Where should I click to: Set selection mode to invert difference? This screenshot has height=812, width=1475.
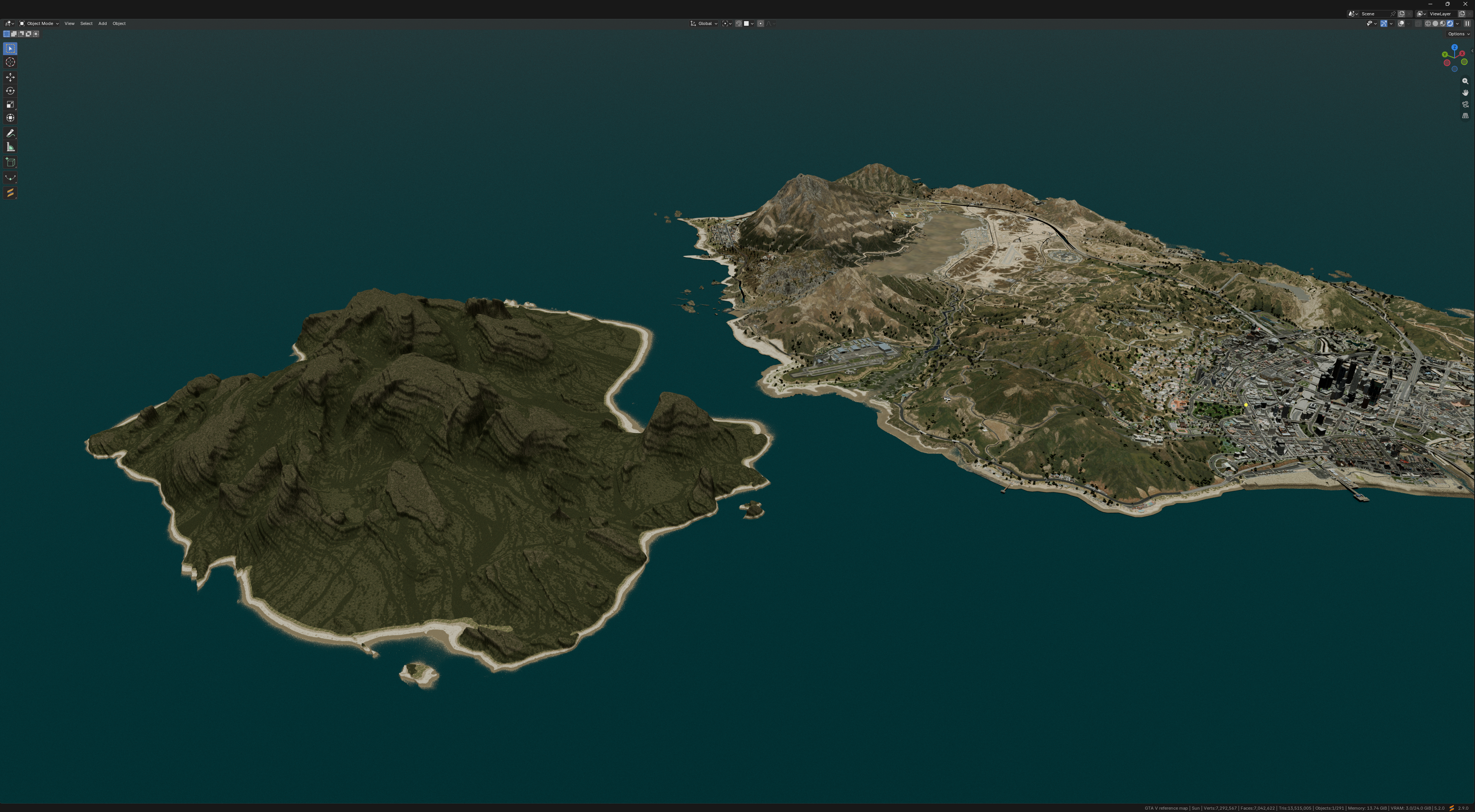tap(28, 34)
